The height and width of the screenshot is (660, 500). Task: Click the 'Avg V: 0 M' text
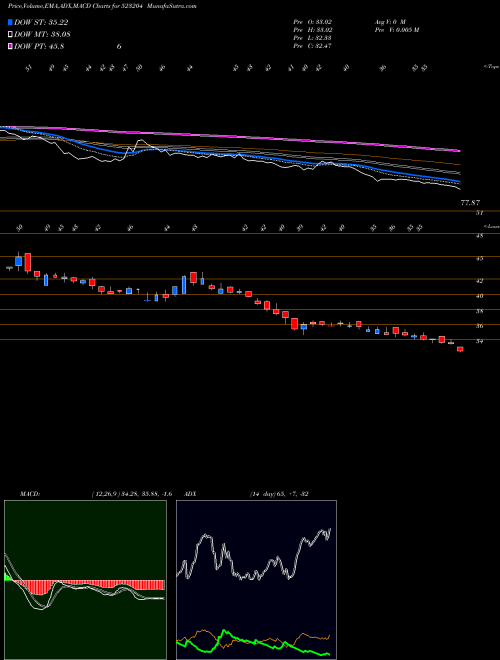click(390, 21)
